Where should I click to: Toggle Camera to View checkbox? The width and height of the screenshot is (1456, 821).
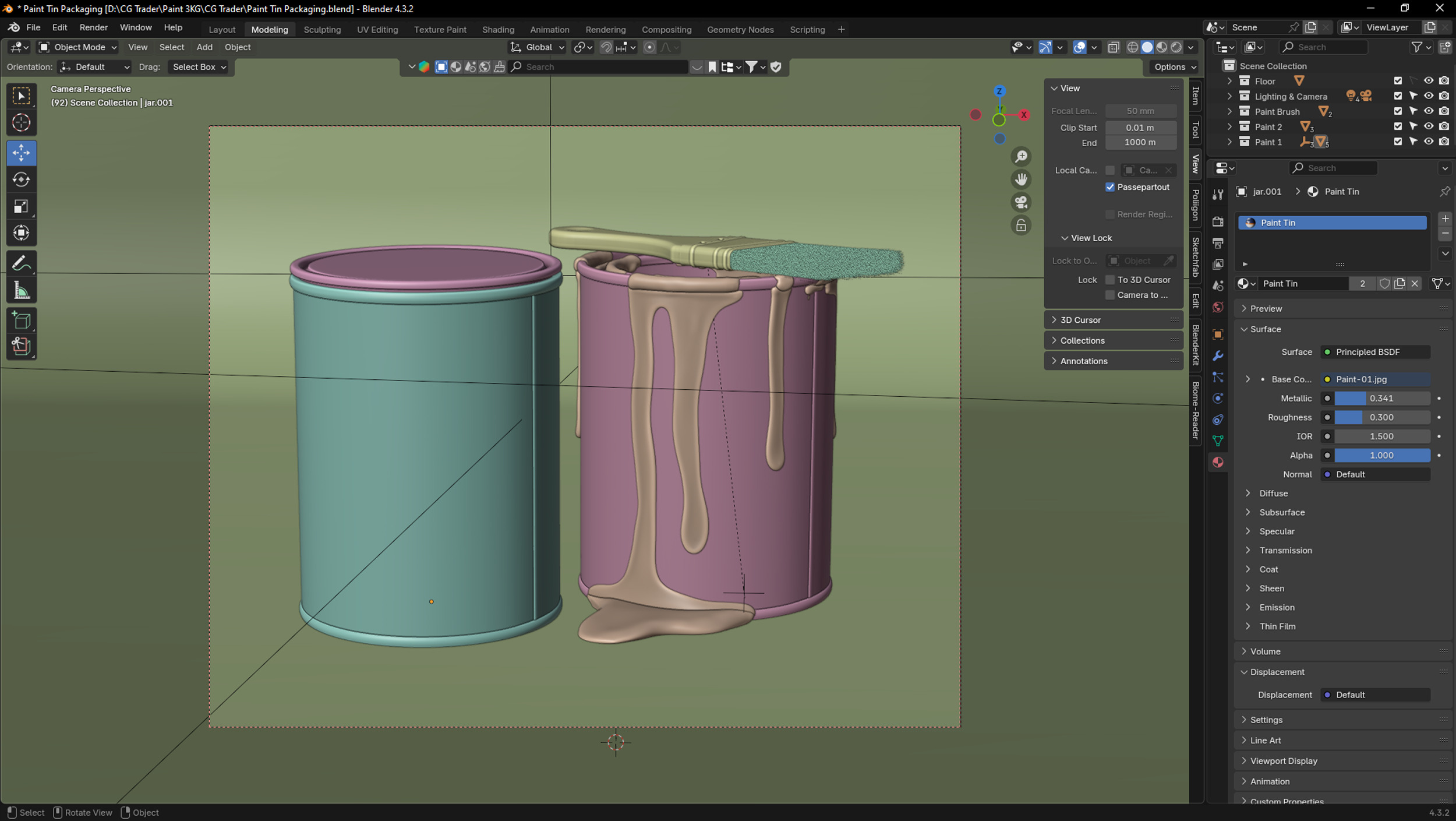1110,295
